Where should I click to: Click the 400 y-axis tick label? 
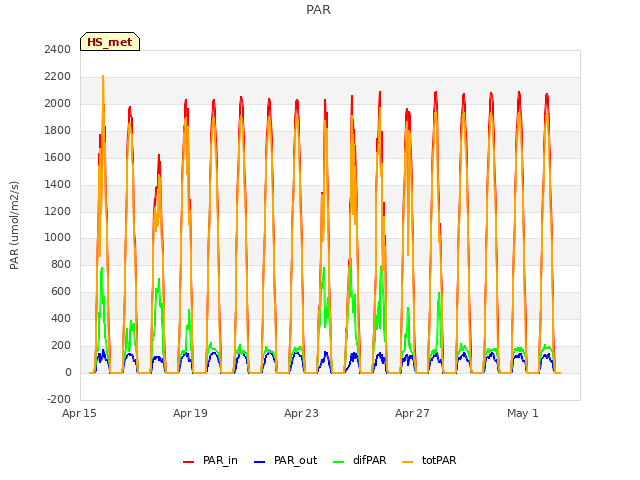(61, 318)
